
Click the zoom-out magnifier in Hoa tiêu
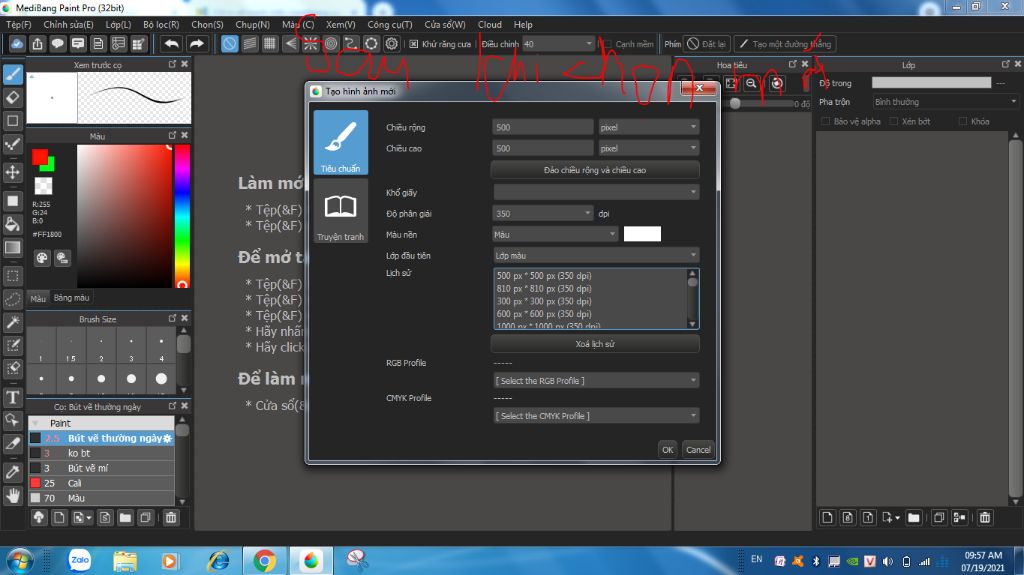tap(751, 83)
